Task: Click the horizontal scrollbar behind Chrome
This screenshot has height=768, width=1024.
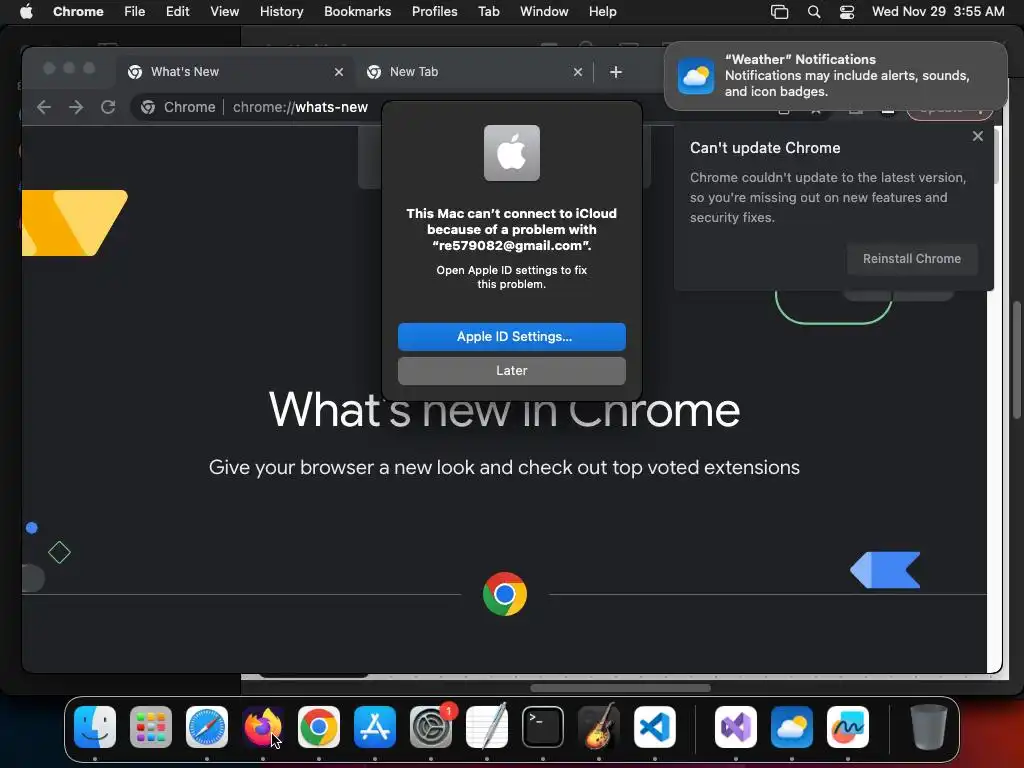Action: point(620,688)
